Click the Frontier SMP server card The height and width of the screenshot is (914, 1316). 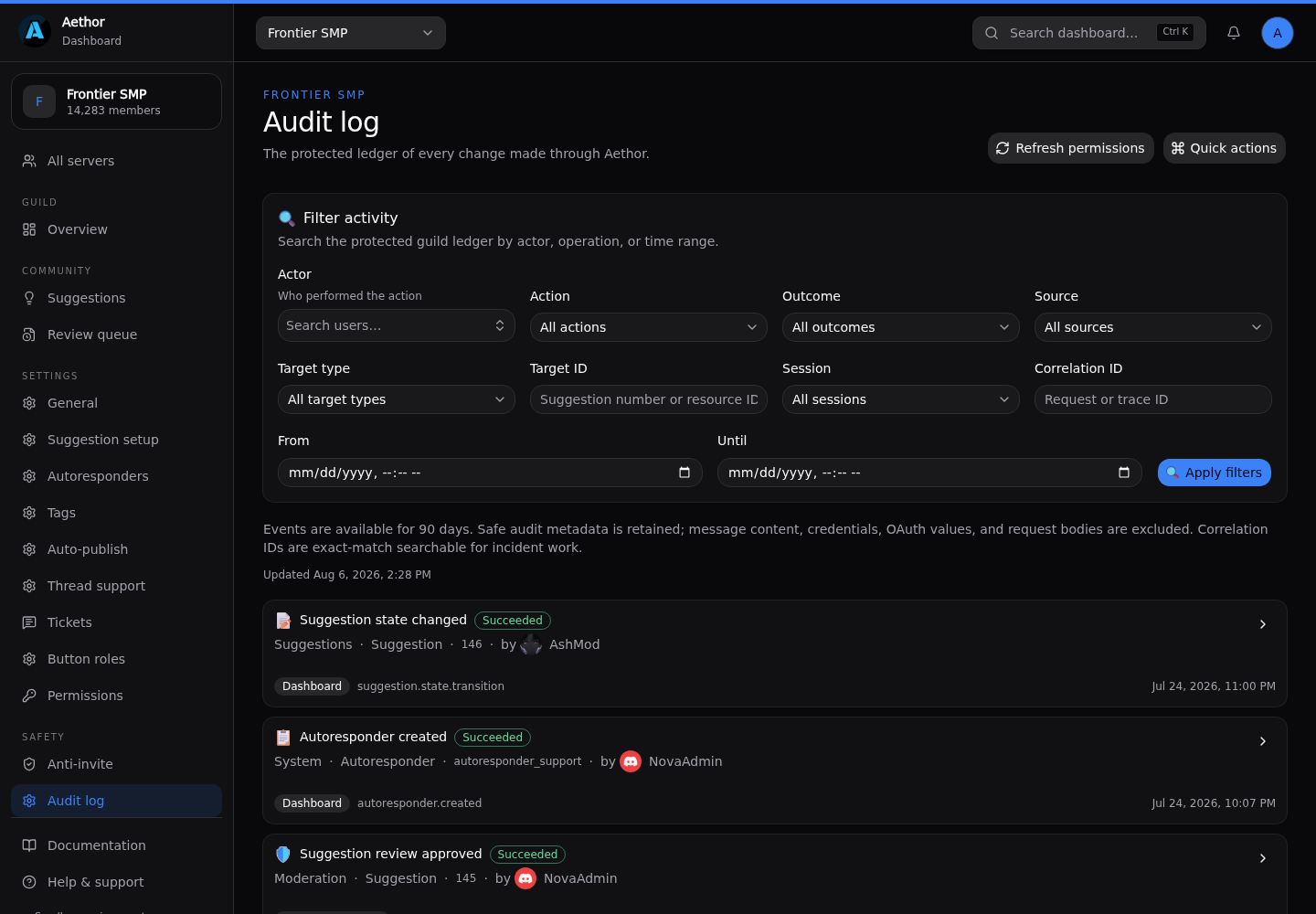[116, 101]
